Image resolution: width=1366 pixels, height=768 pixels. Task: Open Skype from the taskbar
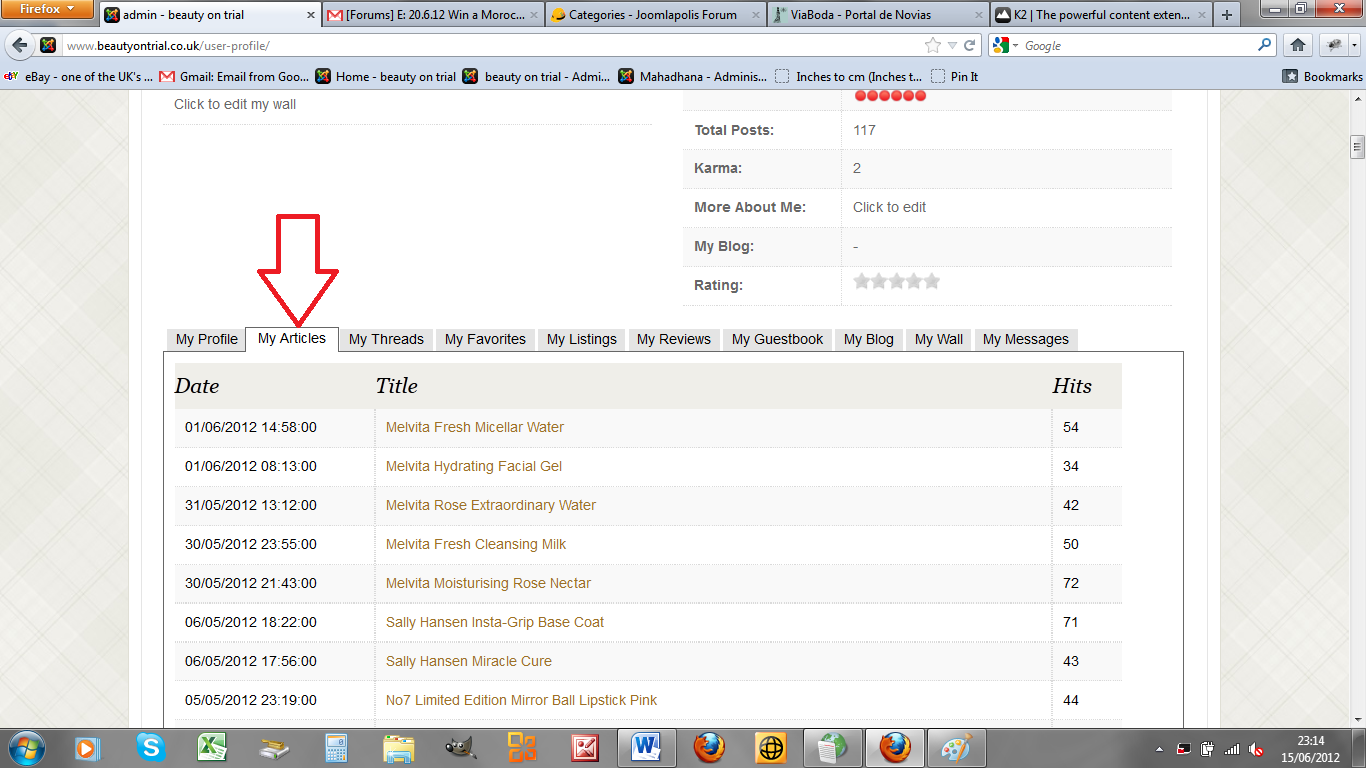point(150,747)
